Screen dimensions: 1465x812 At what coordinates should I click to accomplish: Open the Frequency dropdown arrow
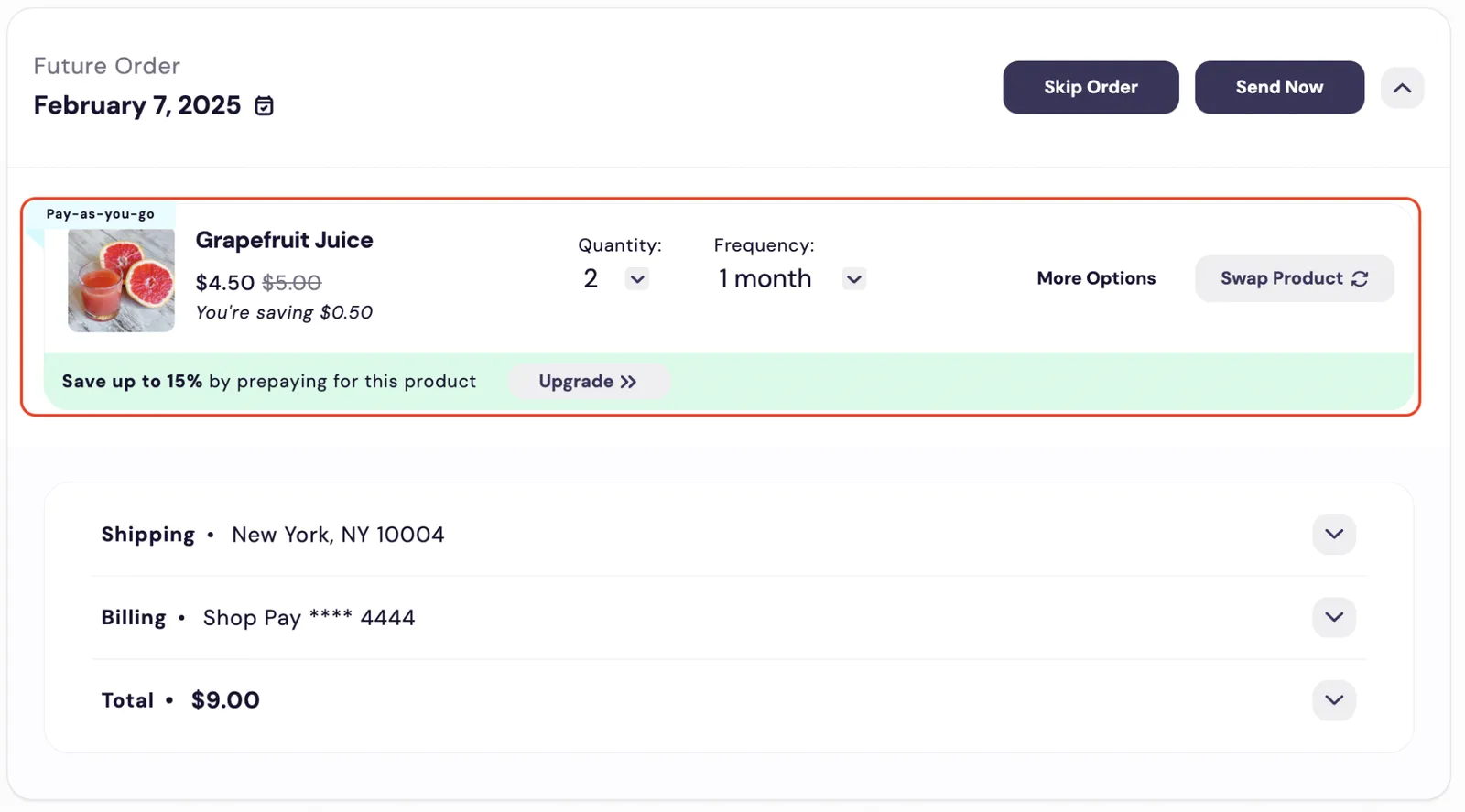coord(853,278)
